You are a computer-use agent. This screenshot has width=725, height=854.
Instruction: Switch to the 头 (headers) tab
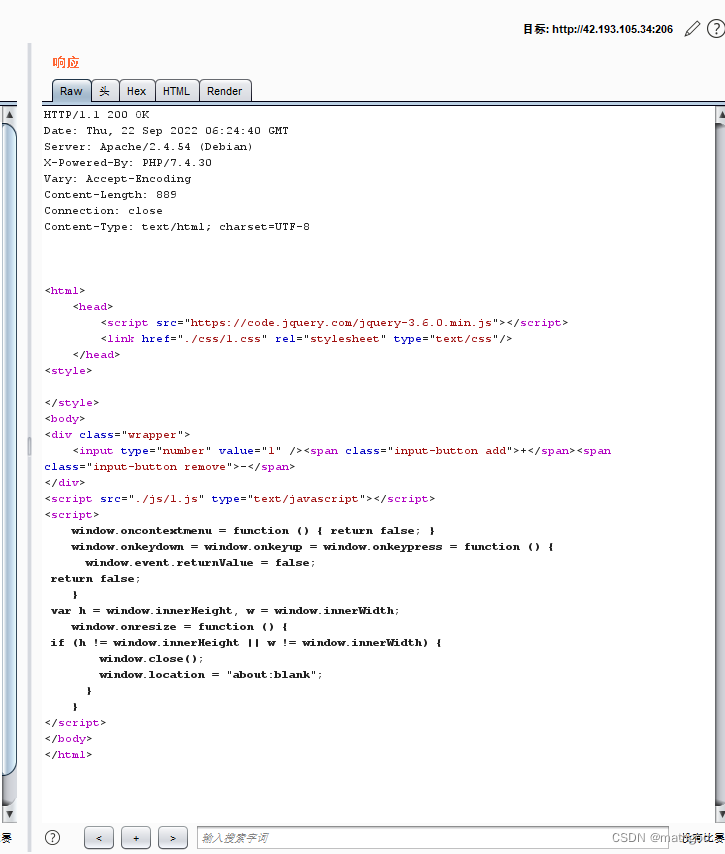[x=105, y=91]
